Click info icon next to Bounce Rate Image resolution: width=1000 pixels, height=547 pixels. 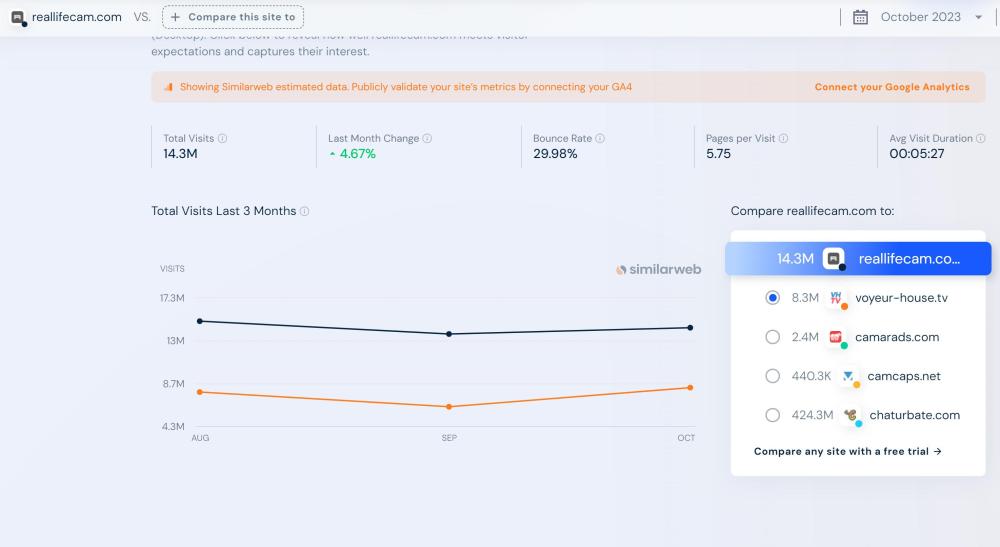600,139
